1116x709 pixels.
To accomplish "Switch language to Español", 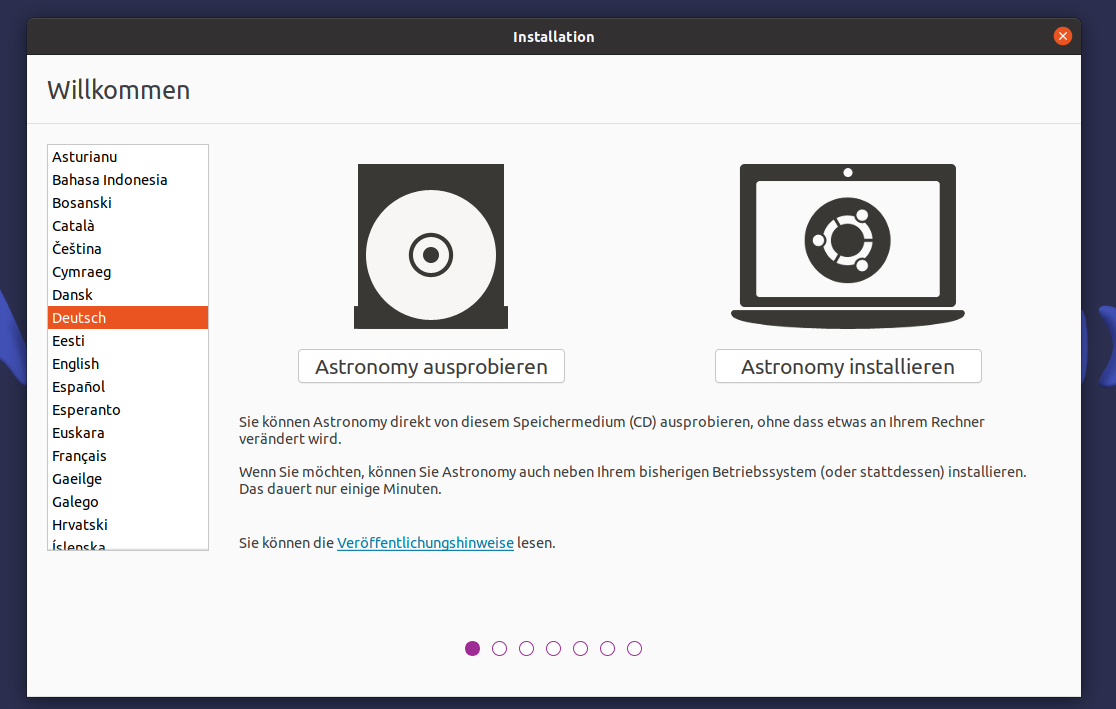I will pos(128,387).
